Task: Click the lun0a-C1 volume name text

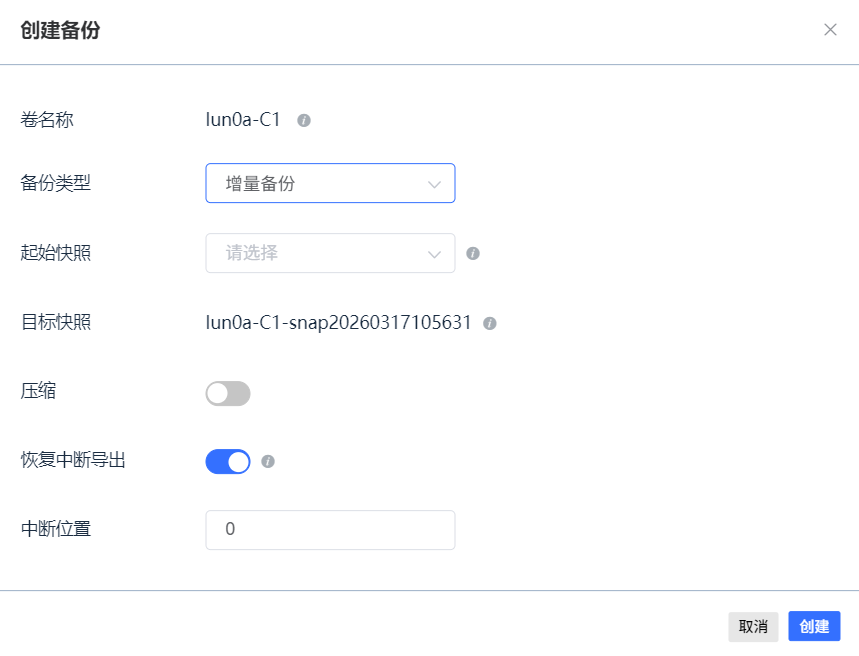Action: (x=243, y=121)
